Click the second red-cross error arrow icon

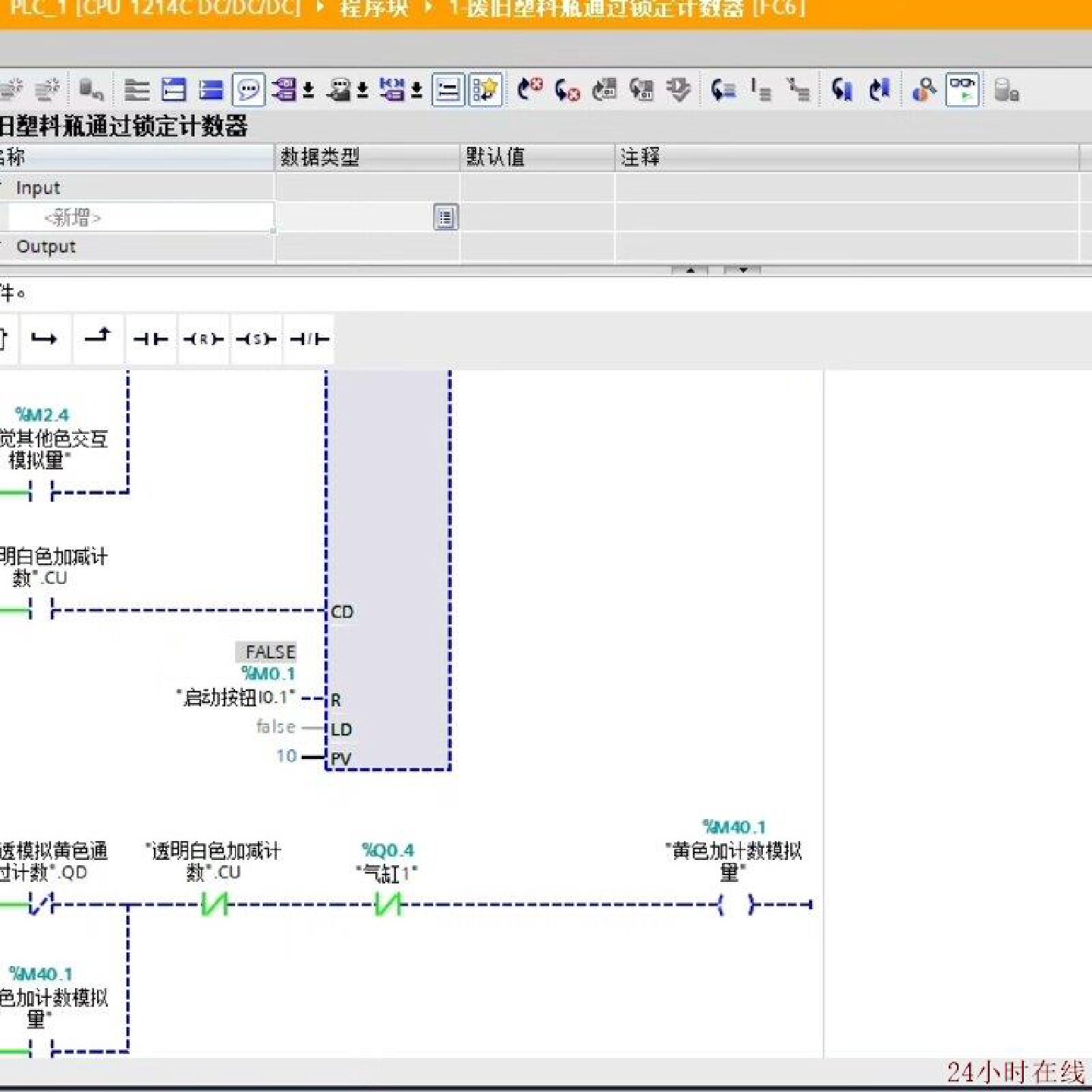567,90
